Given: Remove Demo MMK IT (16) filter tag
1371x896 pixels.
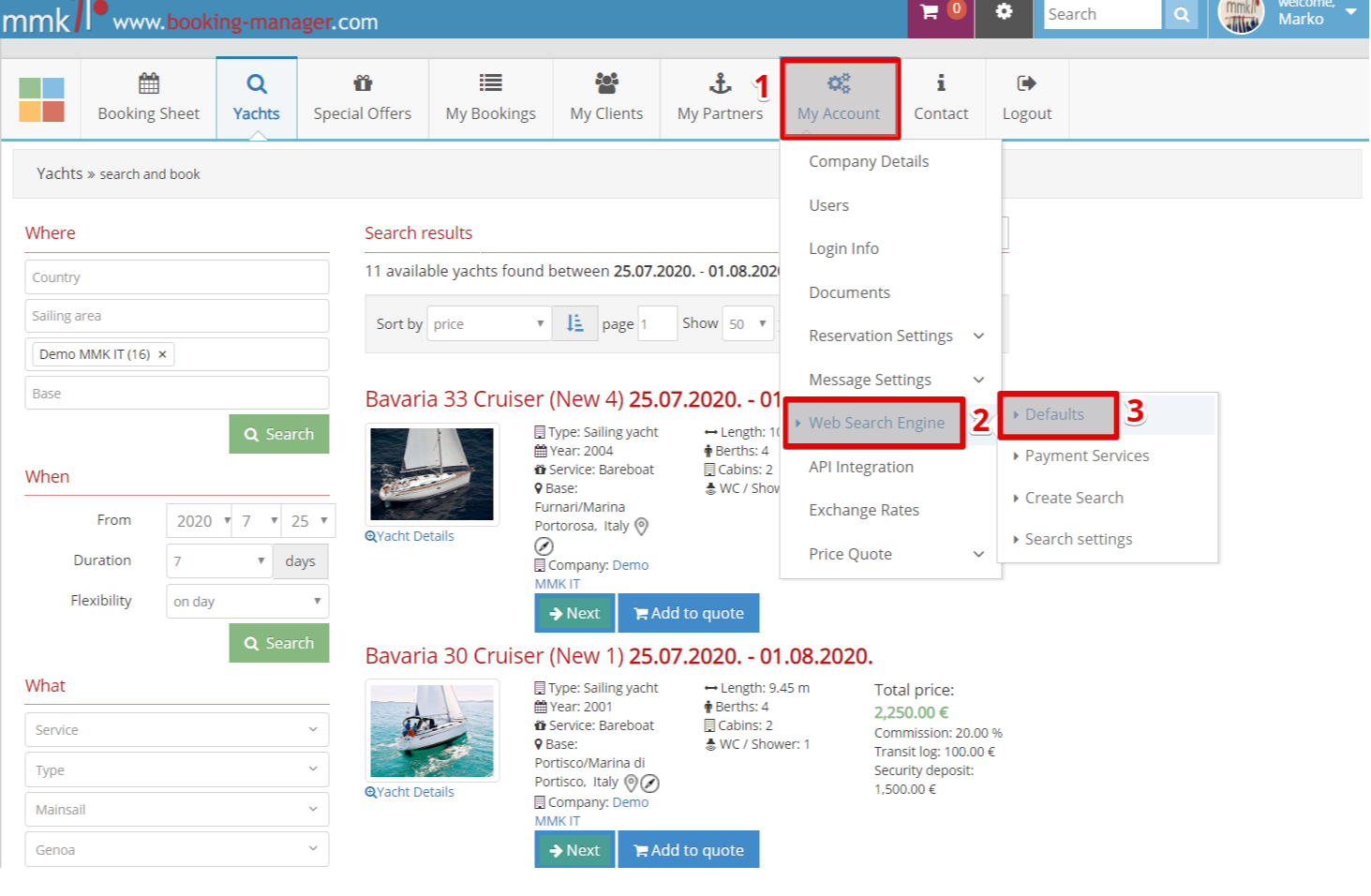Looking at the screenshot, I should tap(162, 354).
